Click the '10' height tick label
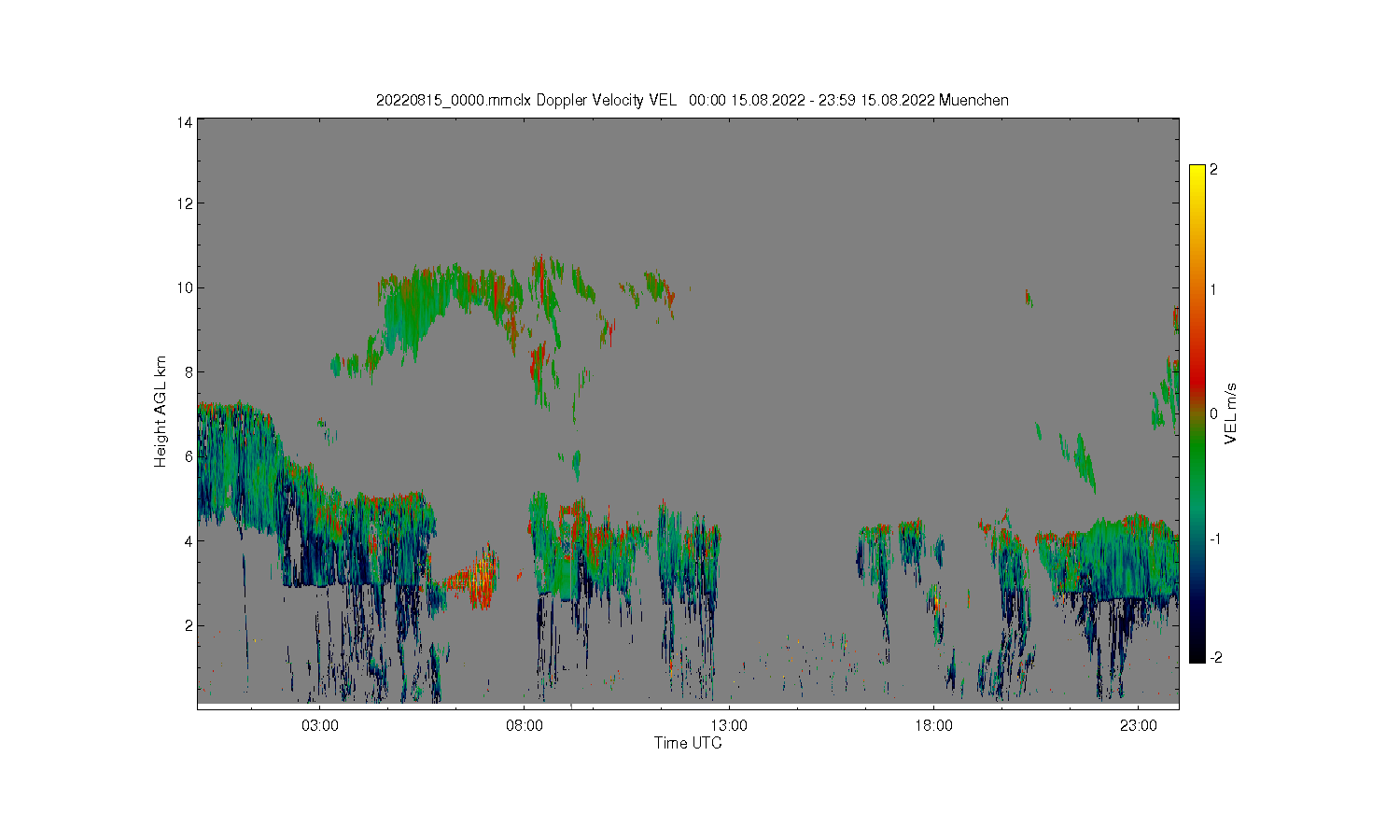The image size is (1400, 840). (x=185, y=287)
